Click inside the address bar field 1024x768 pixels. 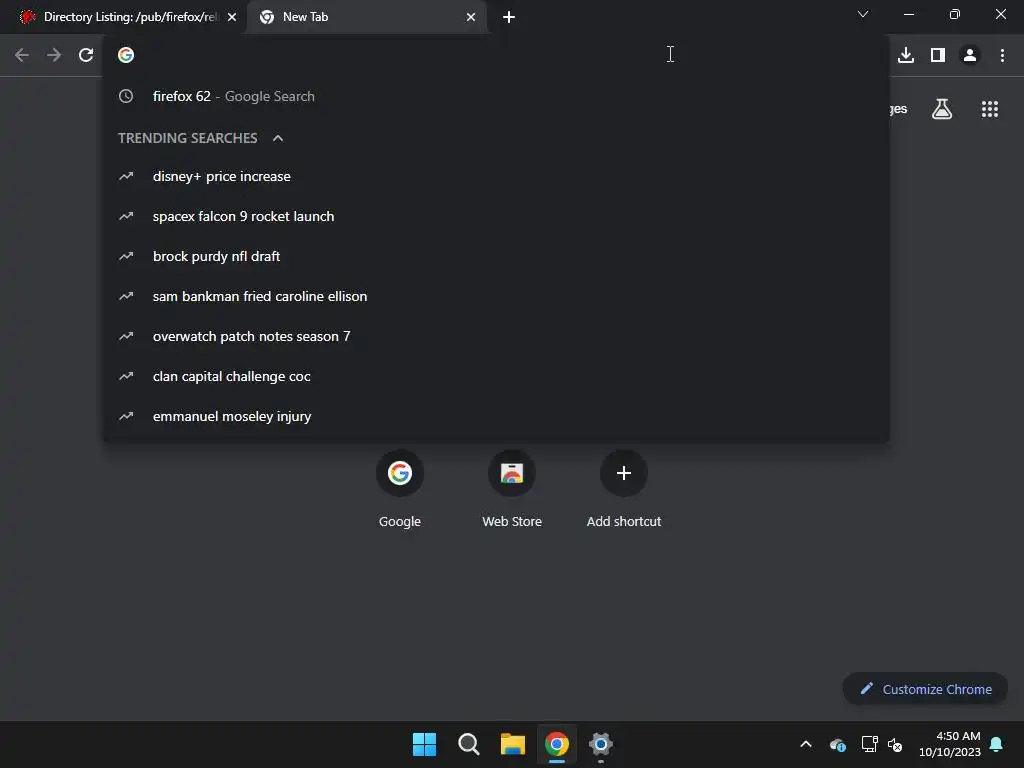496,55
